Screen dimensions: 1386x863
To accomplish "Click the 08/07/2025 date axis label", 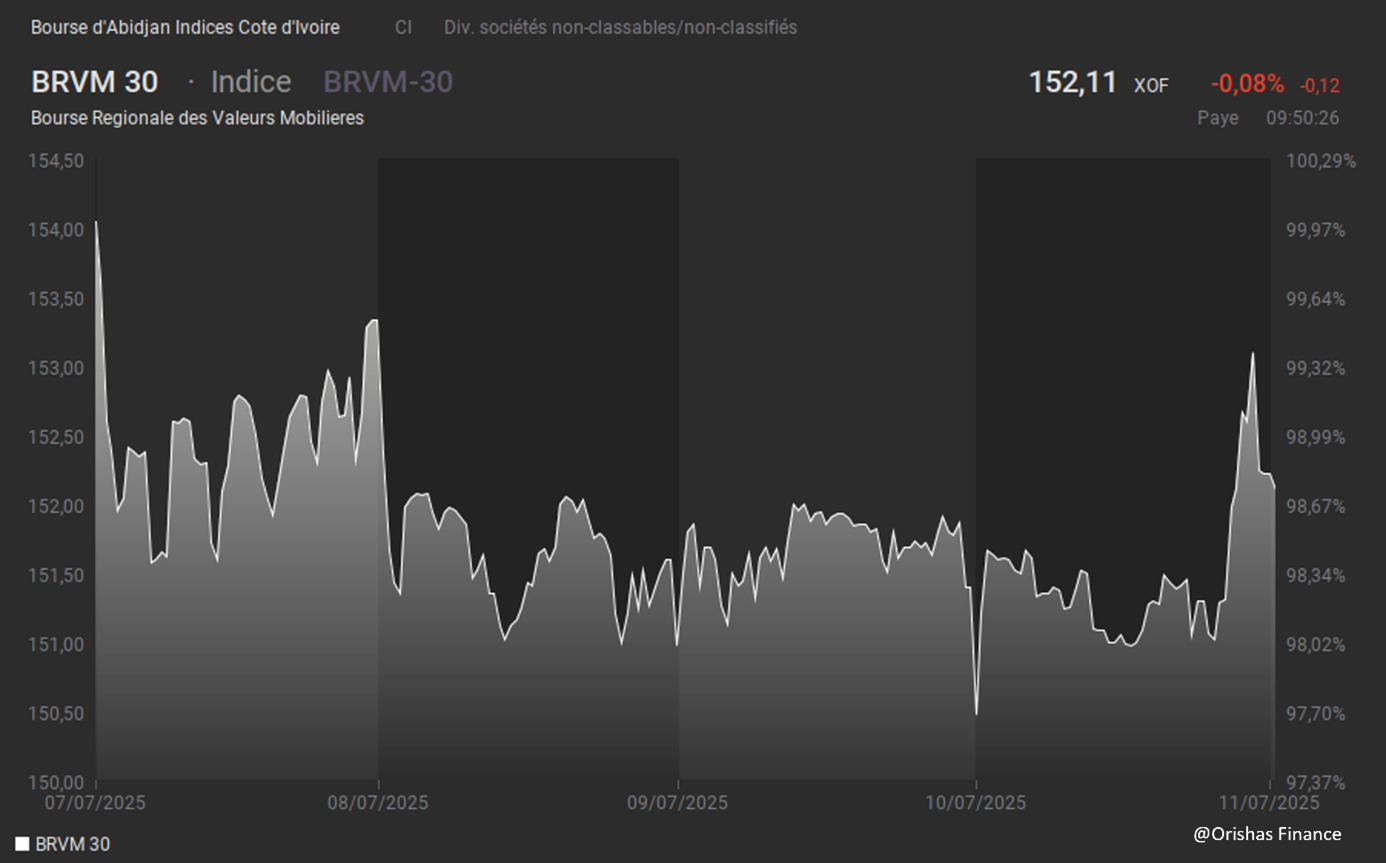I will point(378,802).
